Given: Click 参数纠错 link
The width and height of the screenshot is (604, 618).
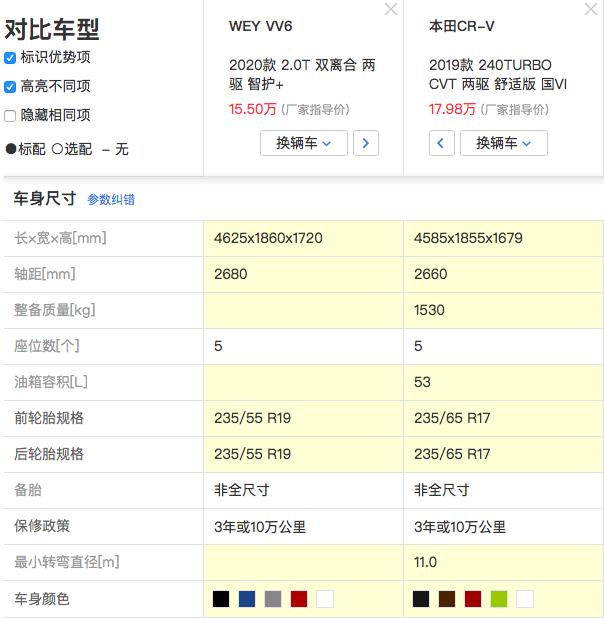Looking at the screenshot, I should point(111,199).
